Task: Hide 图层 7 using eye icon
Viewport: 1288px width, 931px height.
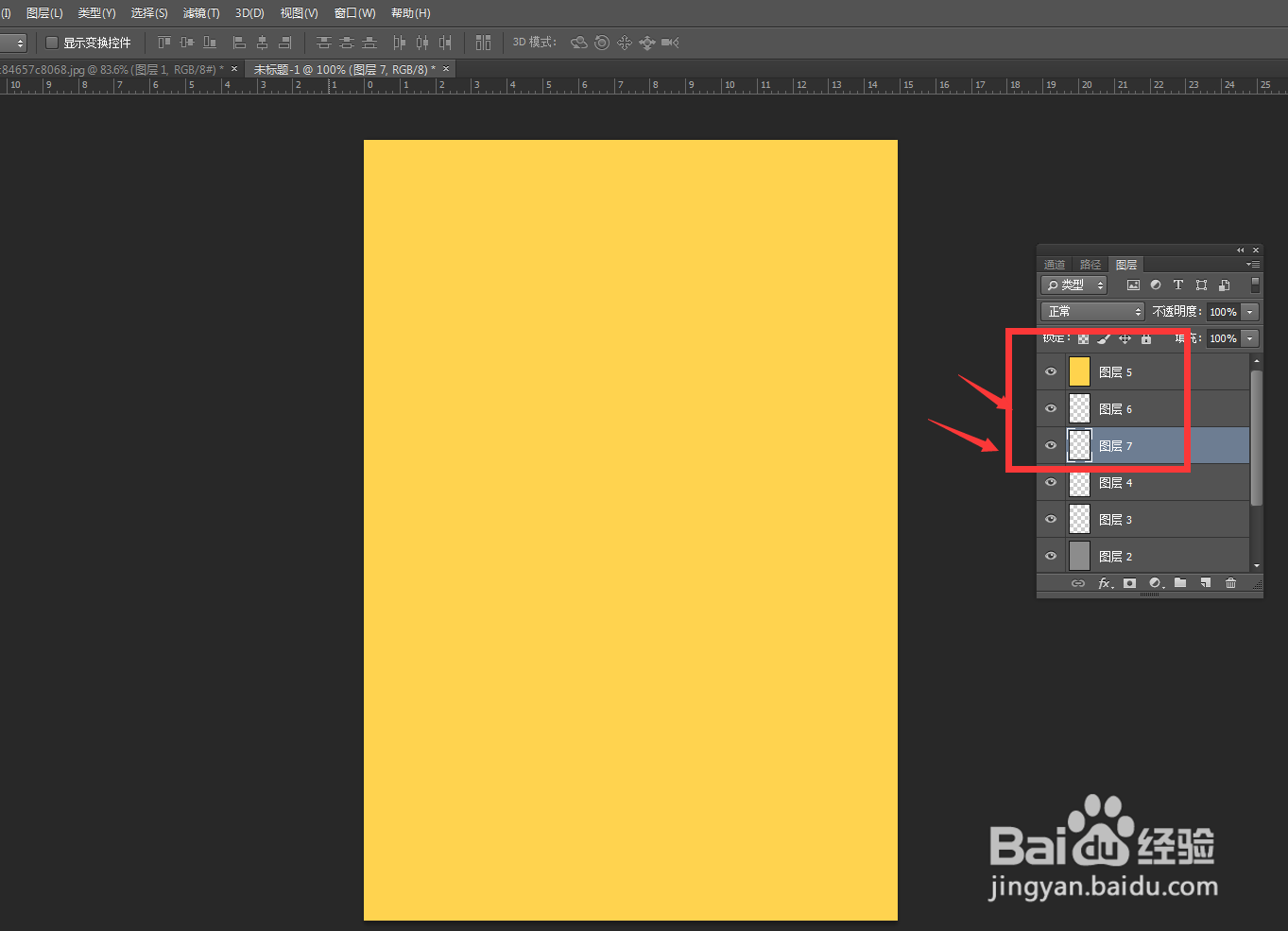Action: pos(1051,445)
